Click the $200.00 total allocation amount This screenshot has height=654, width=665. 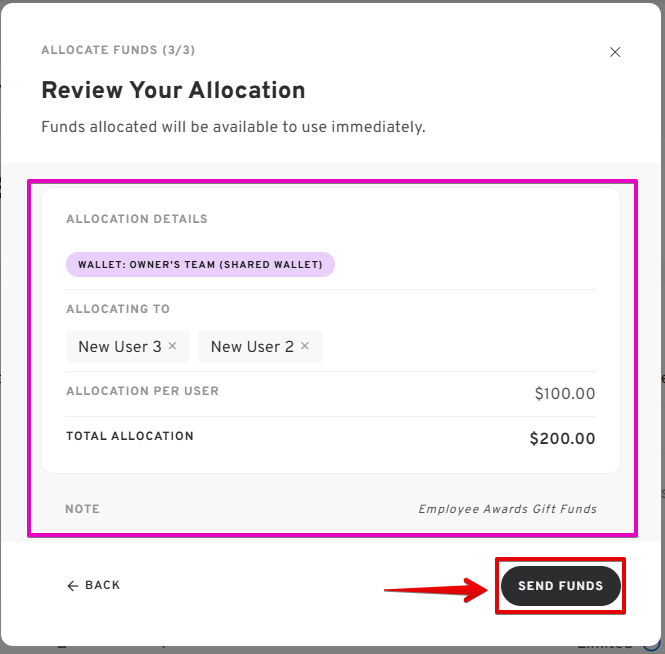pyautogui.click(x=562, y=439)
